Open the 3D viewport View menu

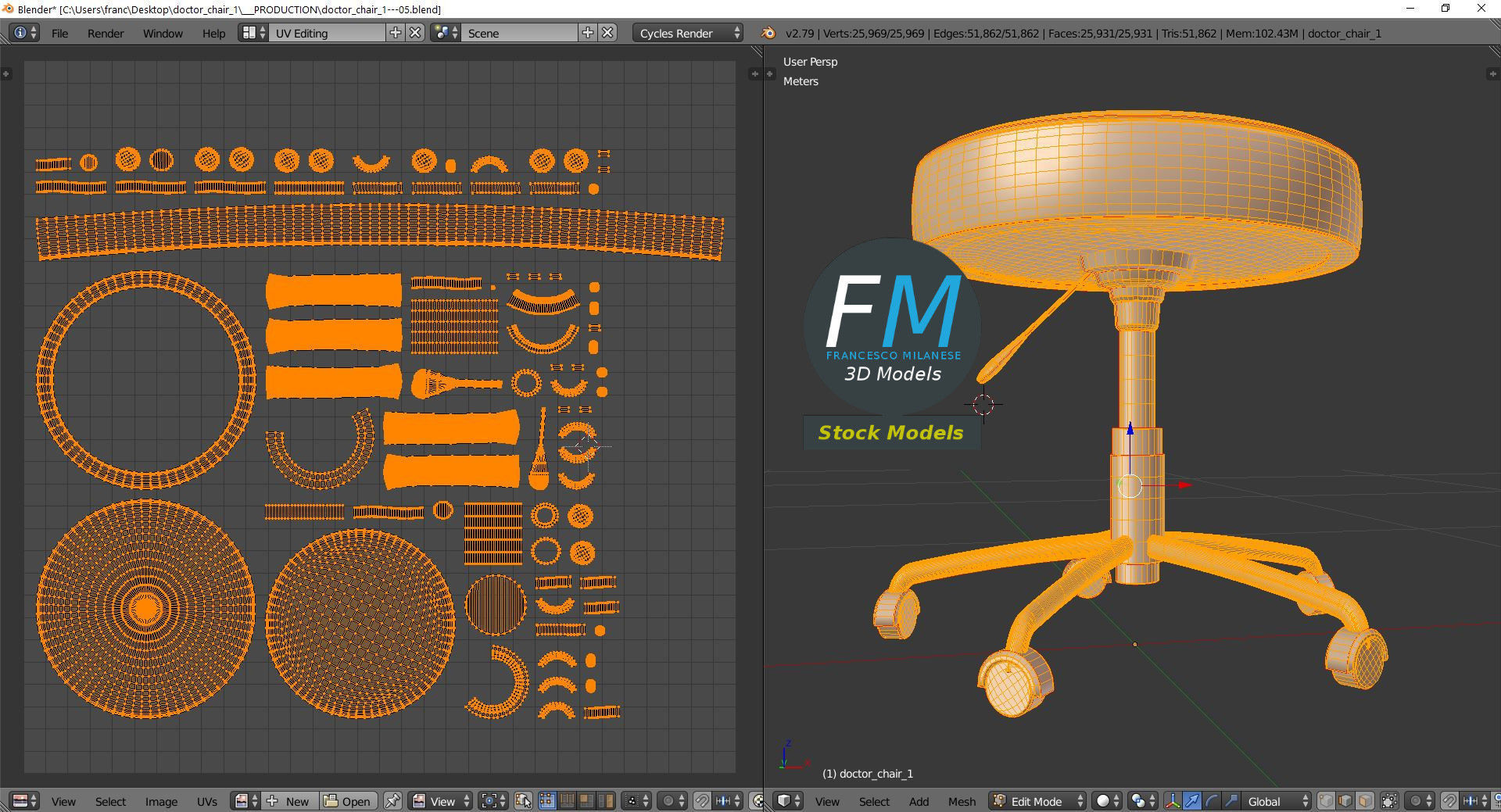(827, 801)
